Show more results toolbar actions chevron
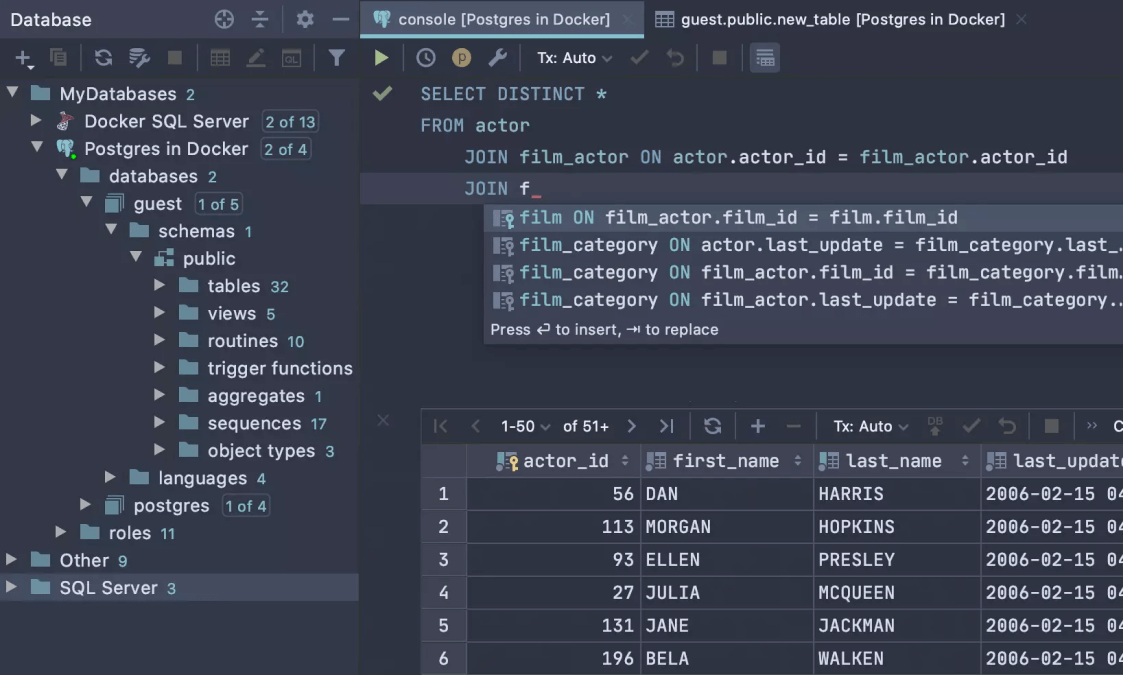The height and width of the screenshot is (675, 1123). [x=1091, y=426]
